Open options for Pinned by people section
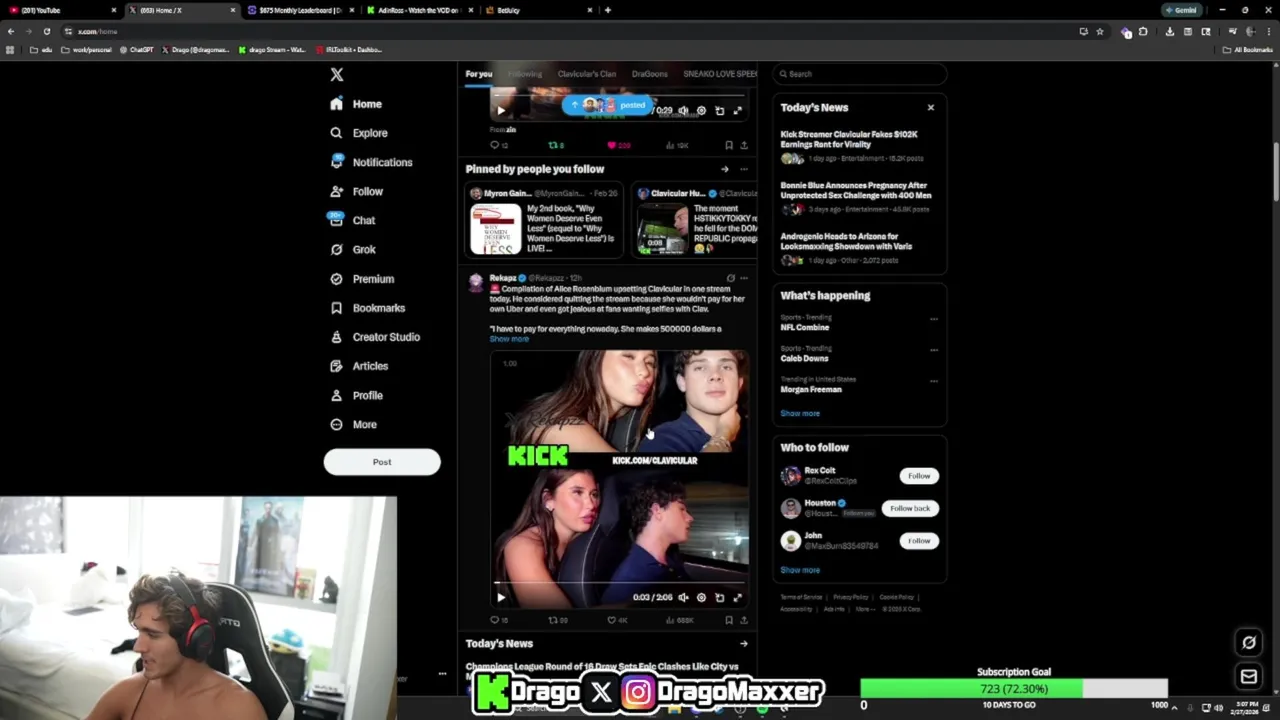 coord(744,169)
